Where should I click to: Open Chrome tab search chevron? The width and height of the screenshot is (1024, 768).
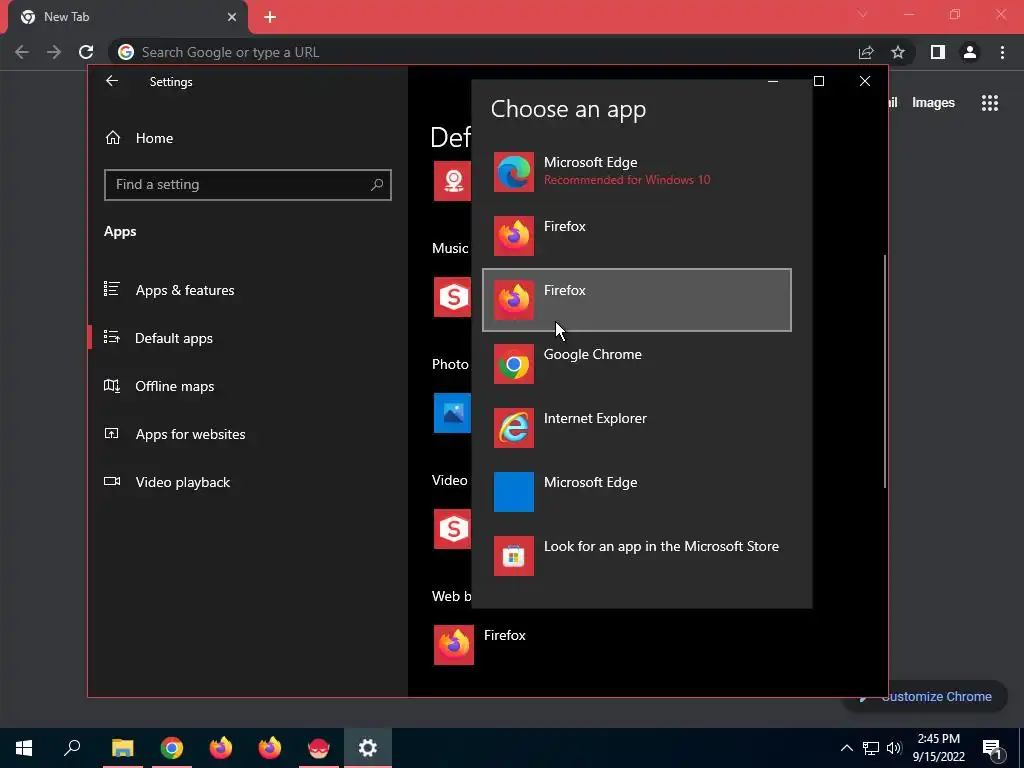(863, 14)
